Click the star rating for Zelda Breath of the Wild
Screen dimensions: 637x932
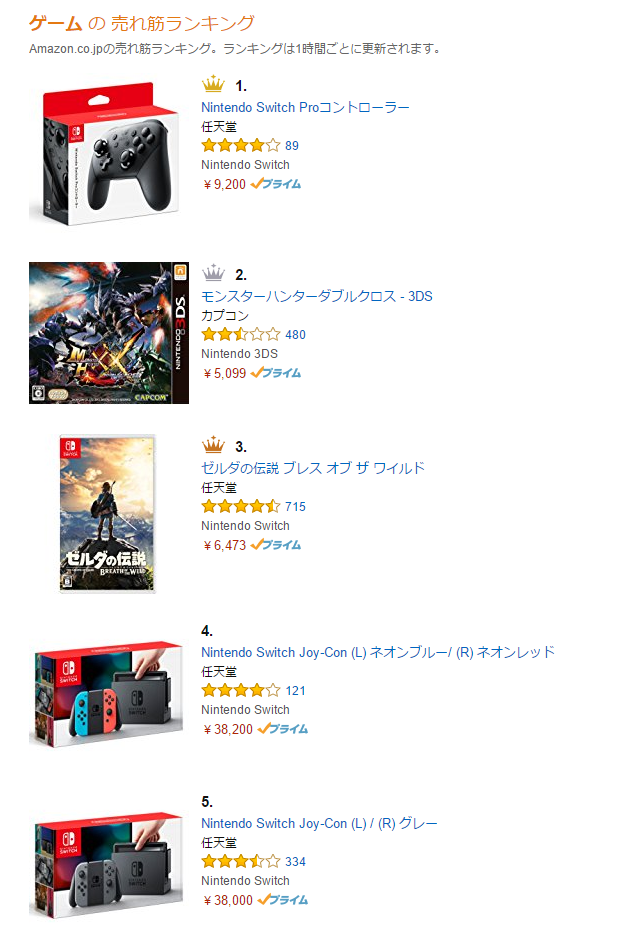click(x=241, y=506)
